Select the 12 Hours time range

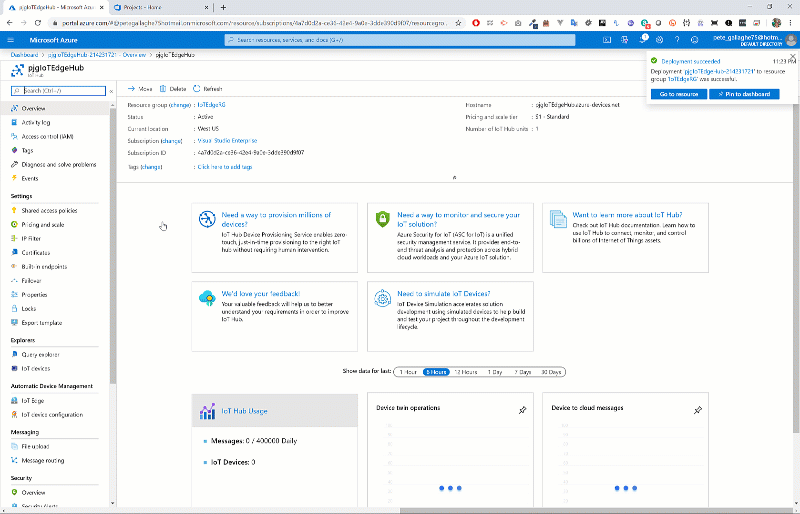[466, 372]
